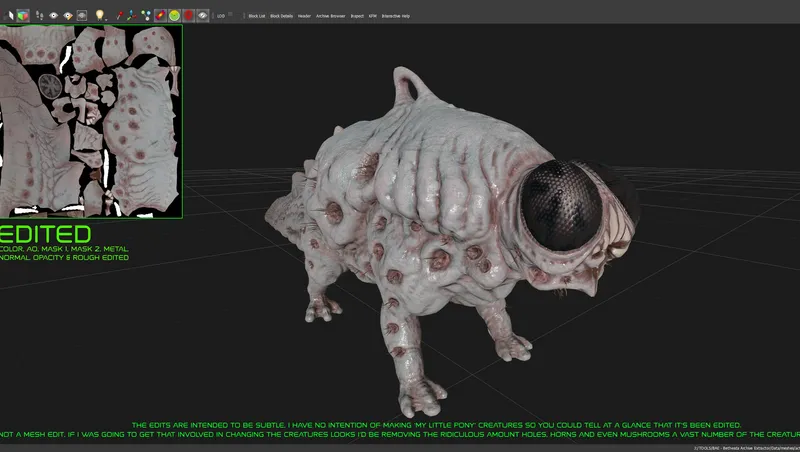The height and width of the screenshot is (452, 800).
Task: Click the UV texture map thumbnail
Action: 91,121
